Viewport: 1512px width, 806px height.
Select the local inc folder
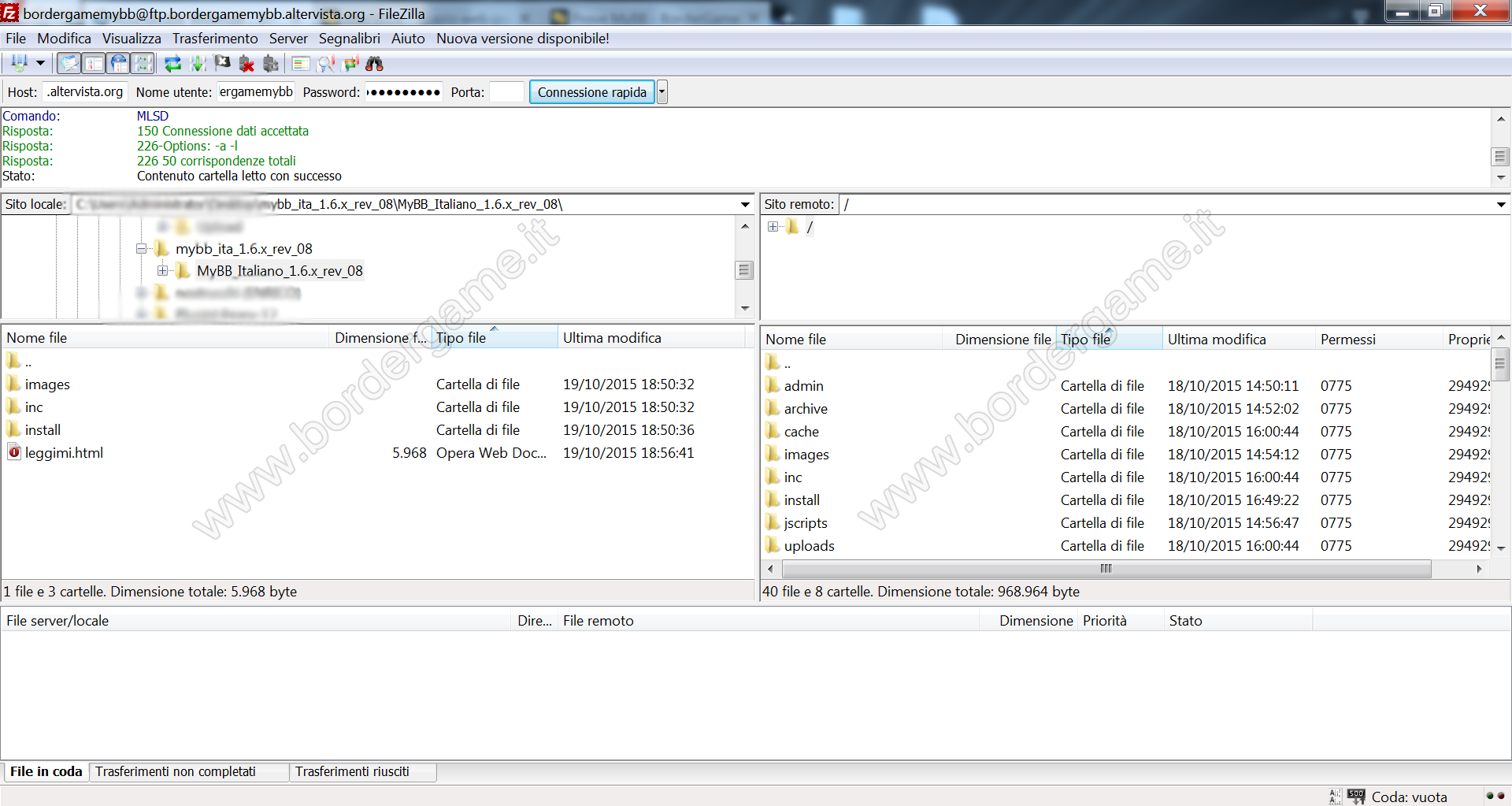(34, 407)
